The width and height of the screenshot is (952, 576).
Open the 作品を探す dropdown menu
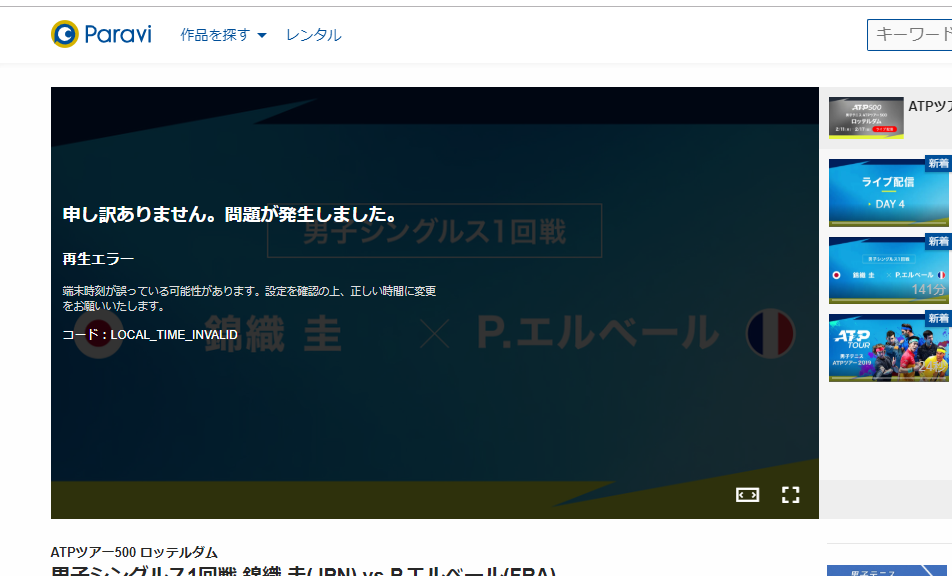(223, 35)
